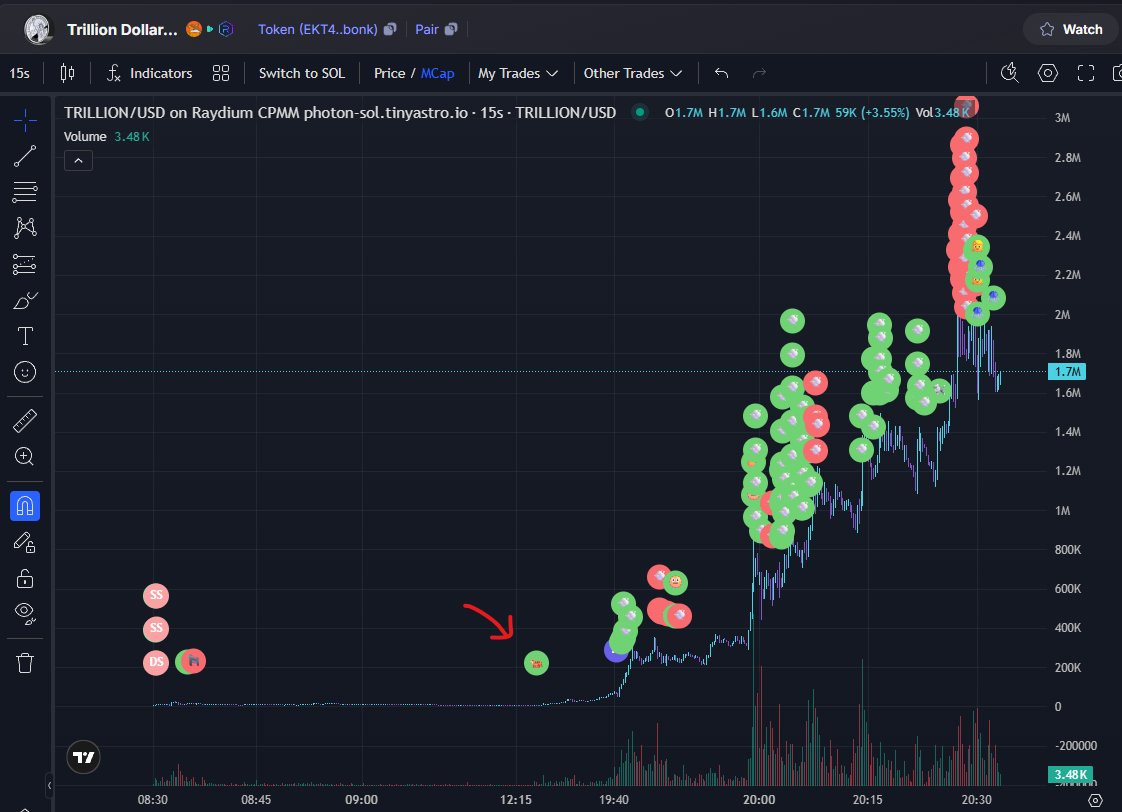Open the Indicators dialog

click(x=150, y=73)
